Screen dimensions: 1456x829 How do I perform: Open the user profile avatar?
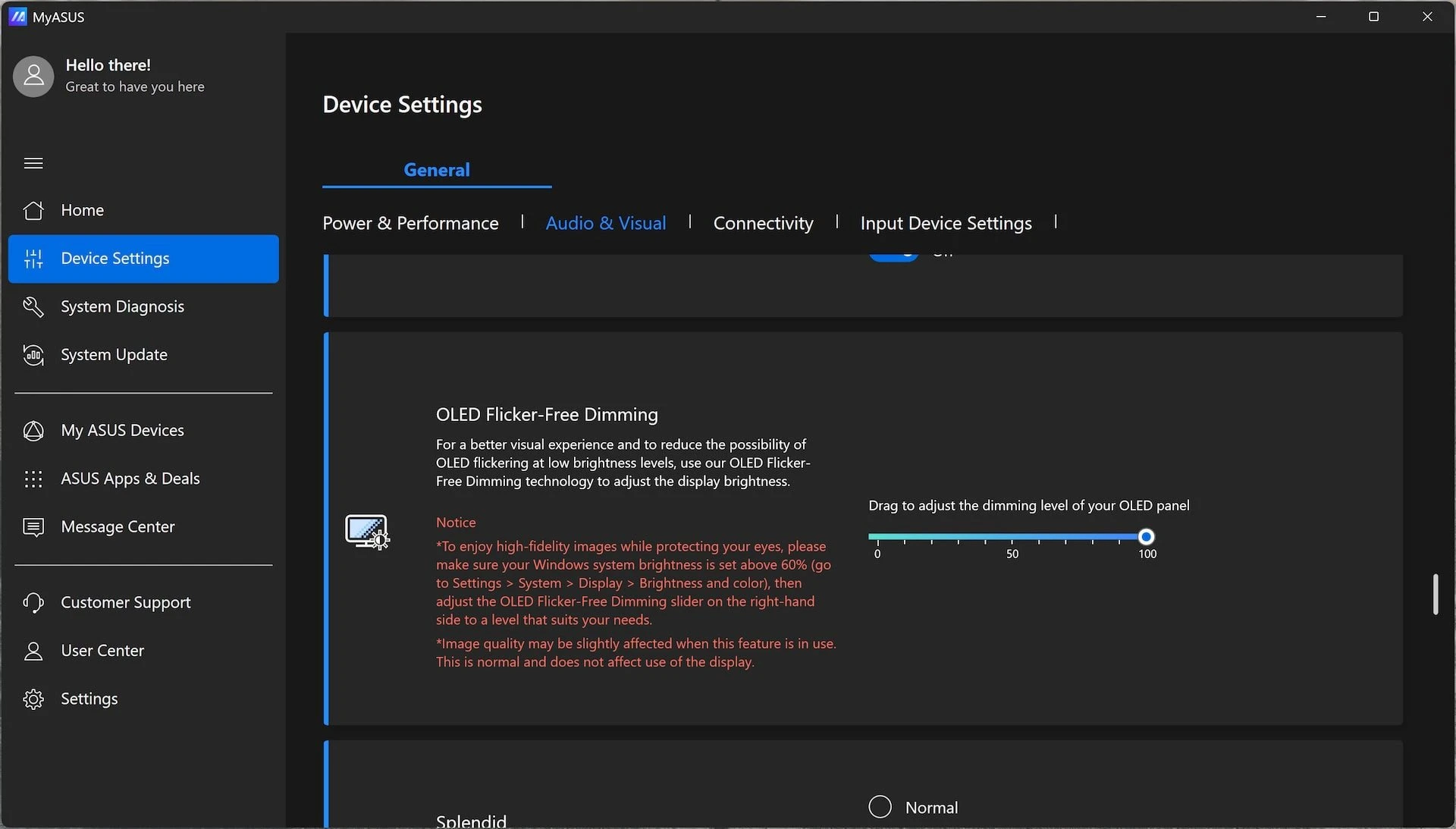[33, 76]
